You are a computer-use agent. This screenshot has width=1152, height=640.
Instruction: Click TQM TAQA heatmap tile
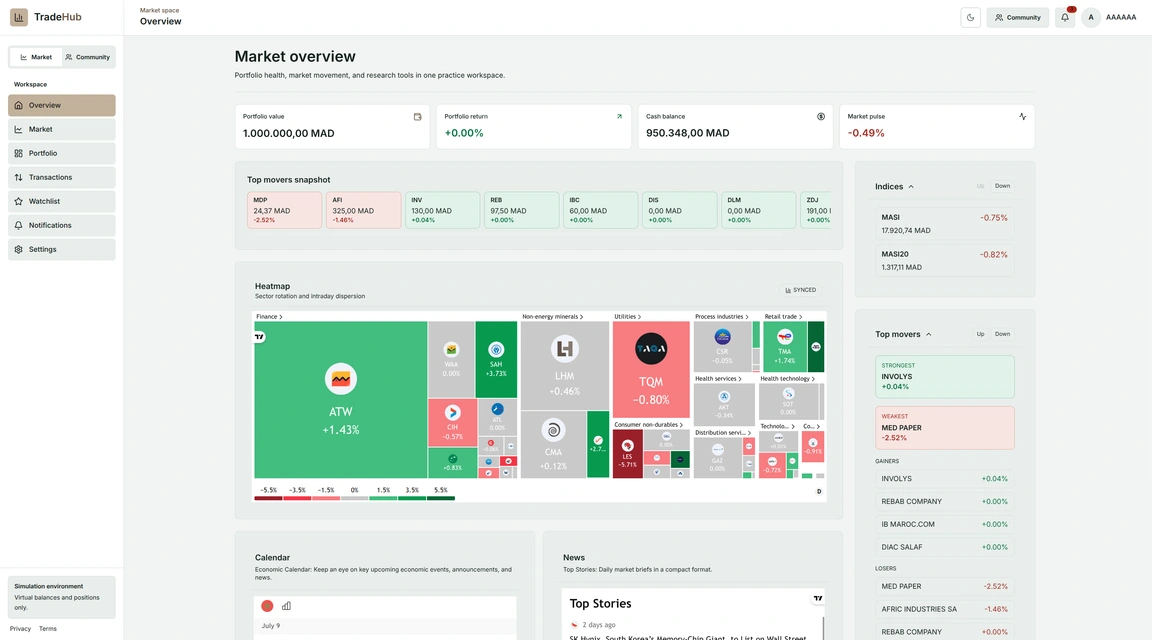coord(651,370)
